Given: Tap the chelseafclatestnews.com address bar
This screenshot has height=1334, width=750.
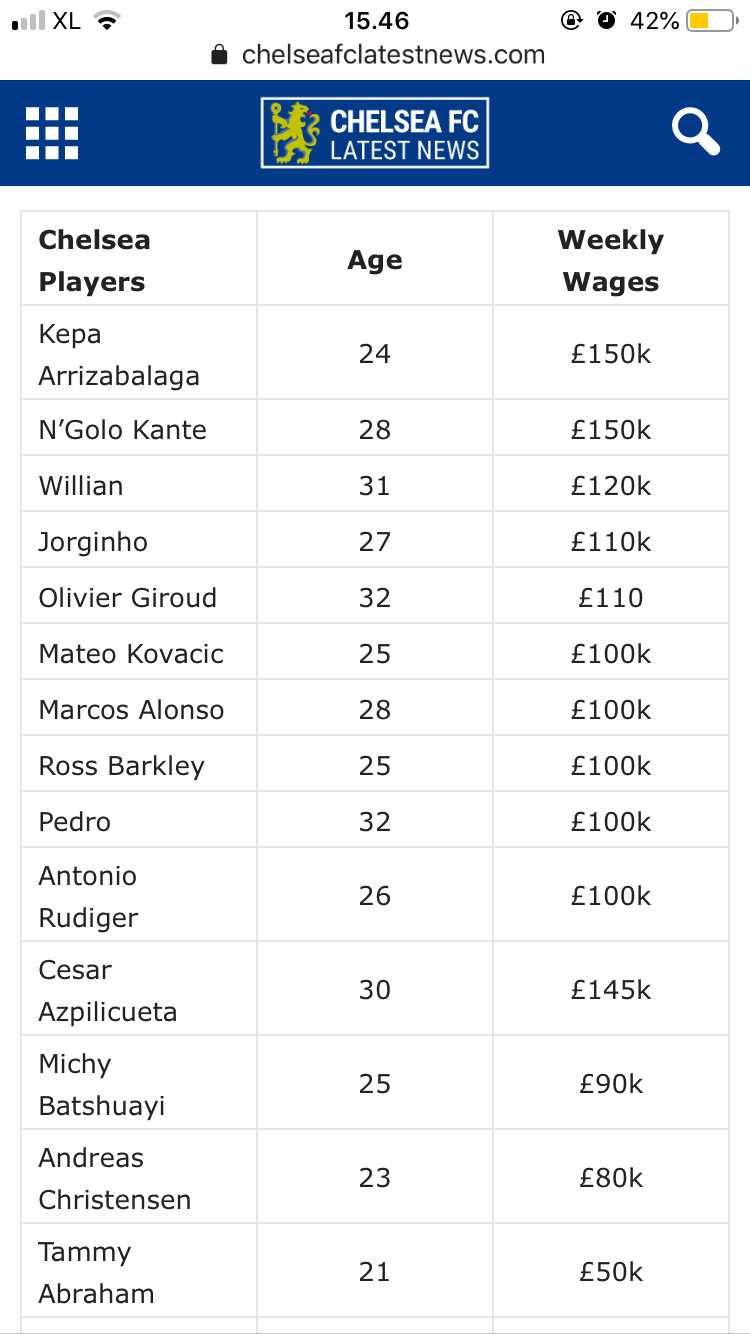Looking at the screenshot, I should pyautogui.click(x=393, y=55).
